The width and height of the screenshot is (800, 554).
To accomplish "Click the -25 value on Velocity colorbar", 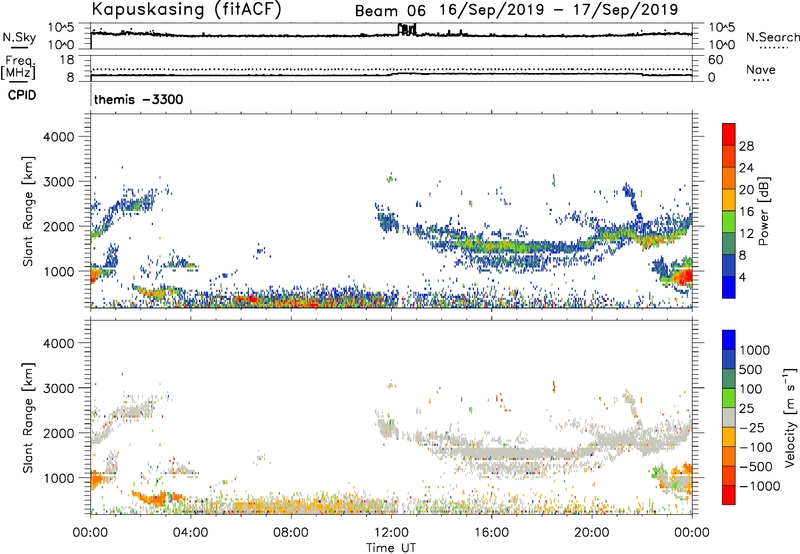I will pos(752,428).
